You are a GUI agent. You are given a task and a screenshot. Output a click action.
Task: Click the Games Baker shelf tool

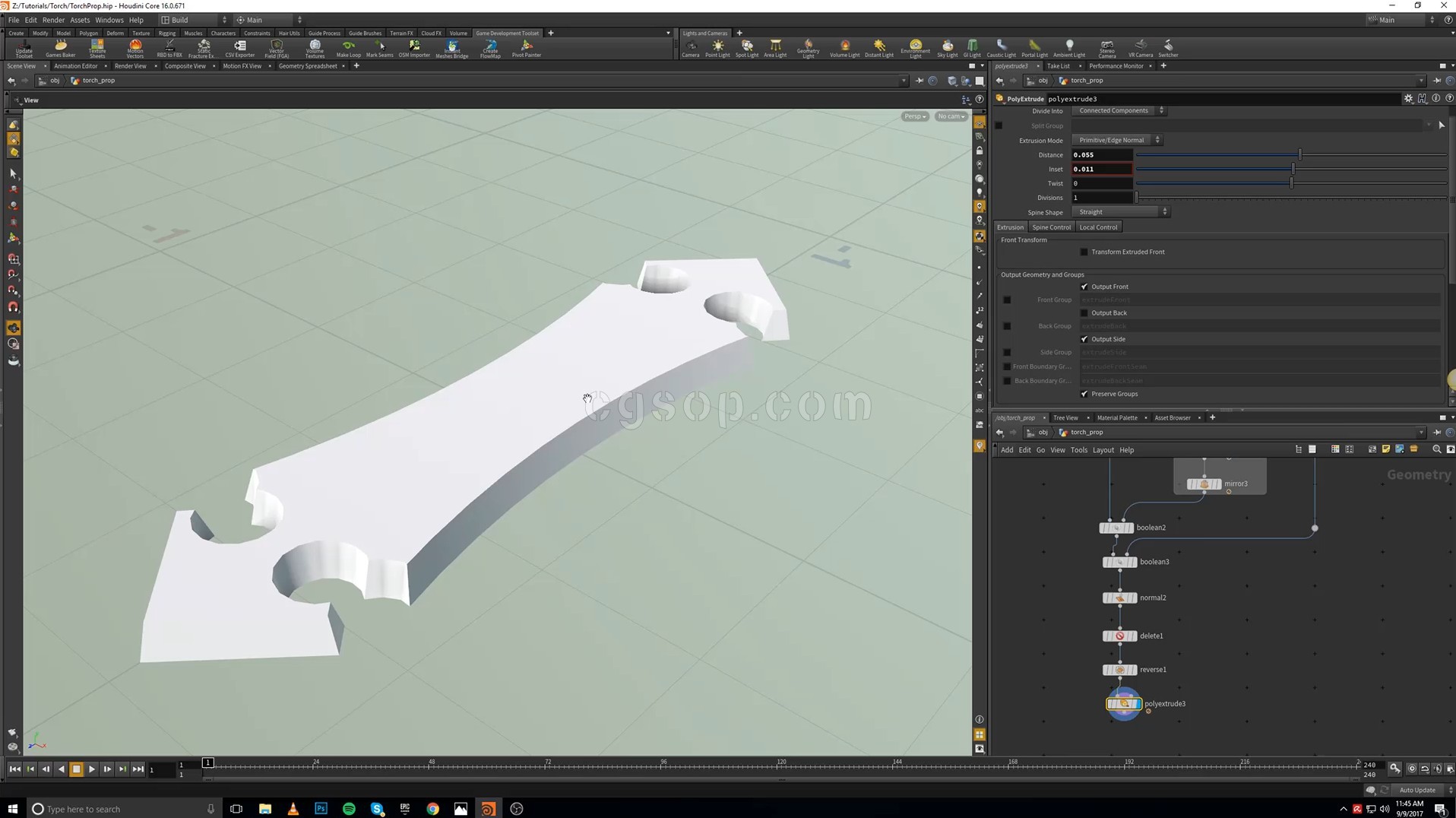(60, 48)
